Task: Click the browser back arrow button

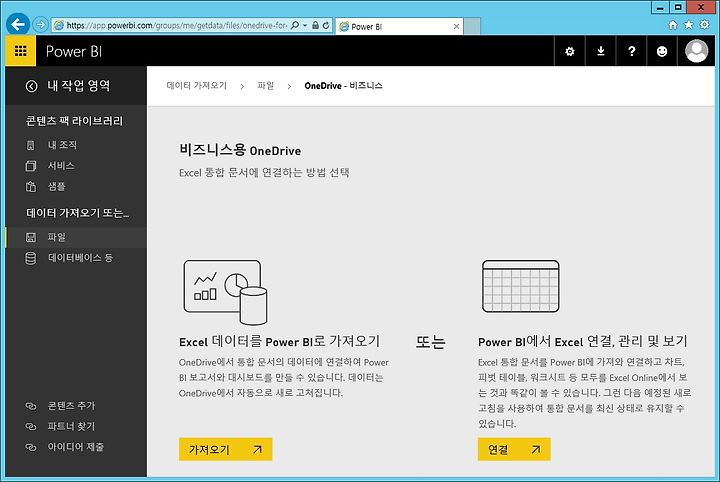Action: (x=18, y=24)
